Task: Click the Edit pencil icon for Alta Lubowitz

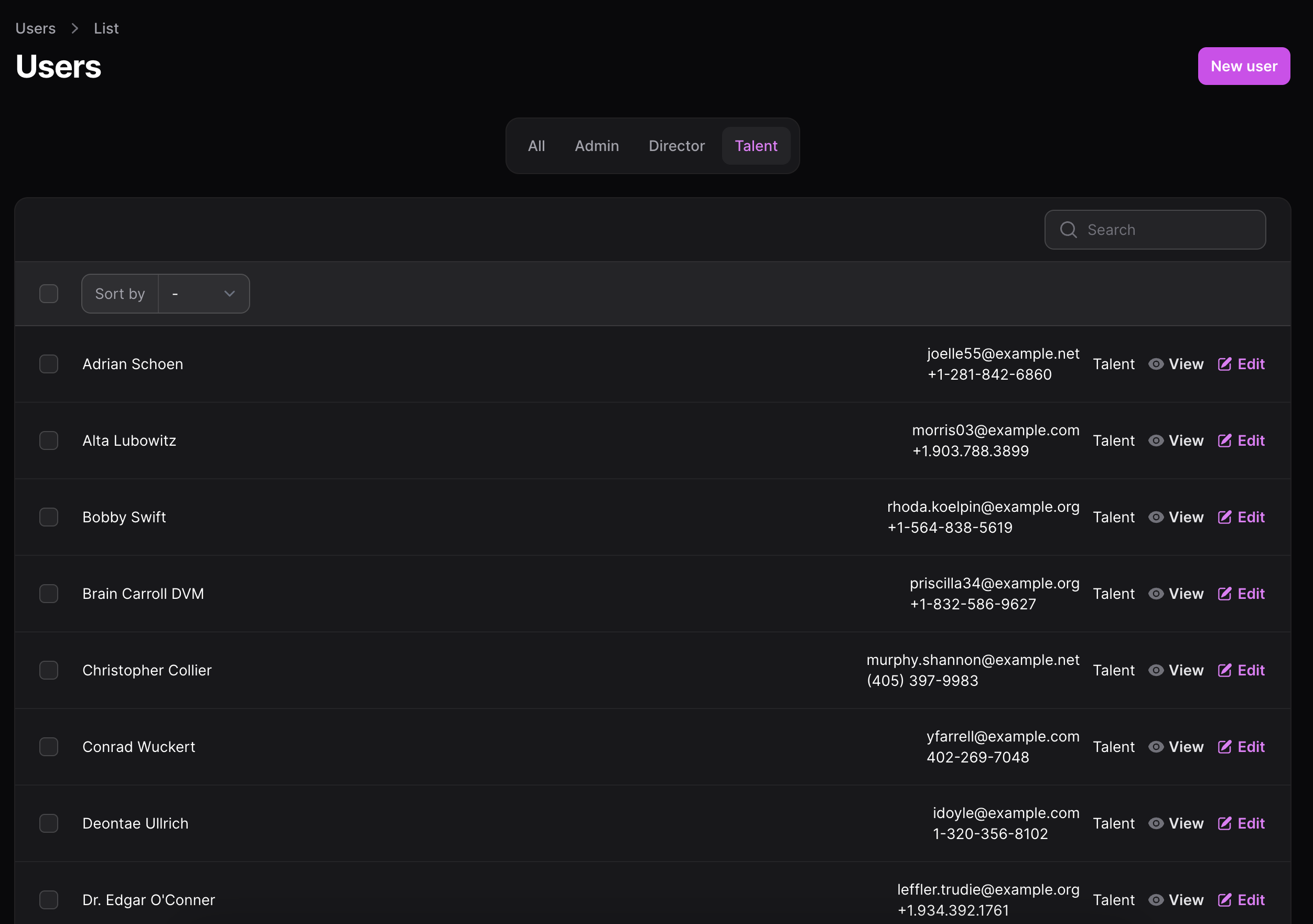Action: tap(1225, 440)
